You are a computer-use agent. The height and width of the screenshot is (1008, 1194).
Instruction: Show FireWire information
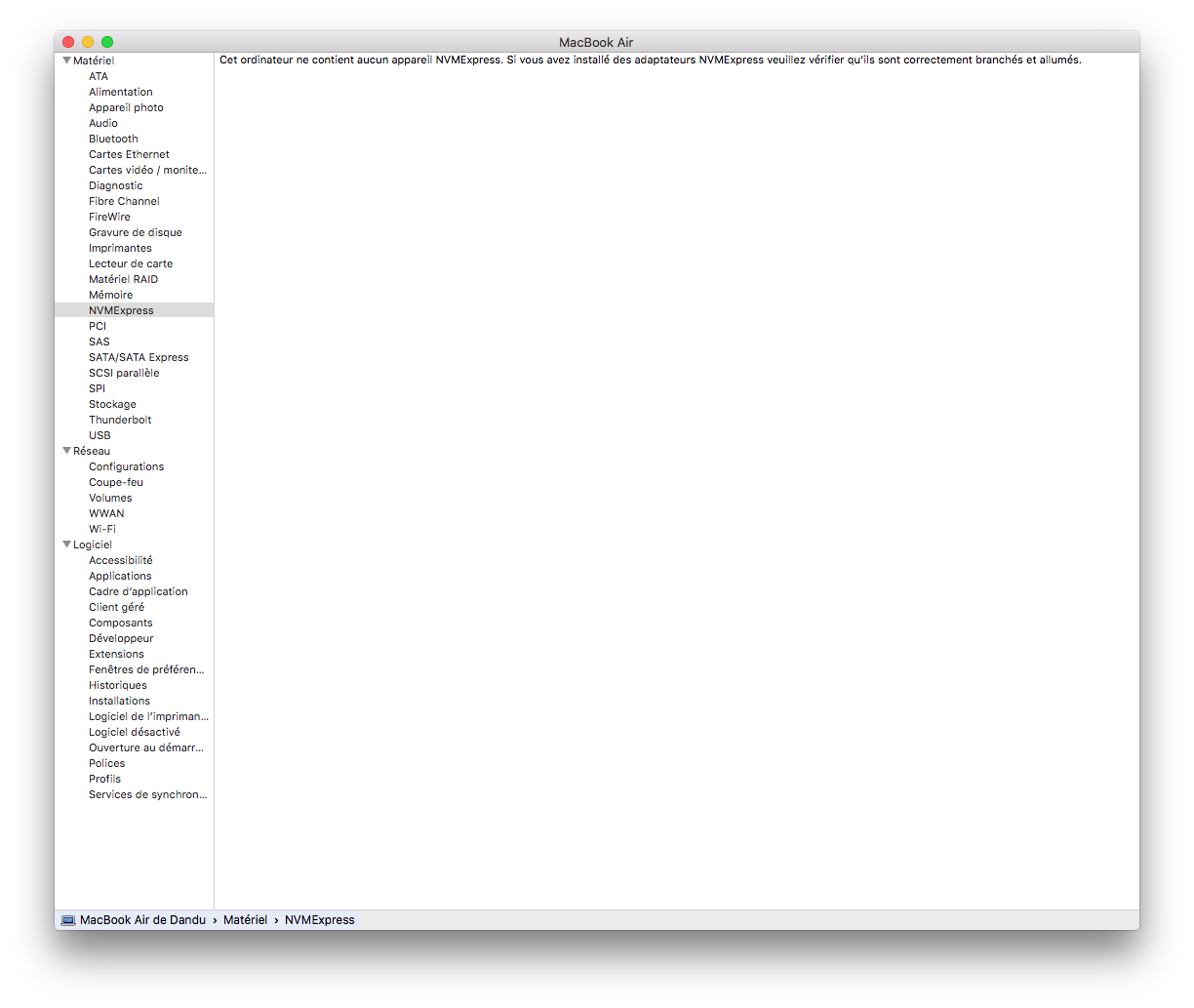click(x=109, y=217)
